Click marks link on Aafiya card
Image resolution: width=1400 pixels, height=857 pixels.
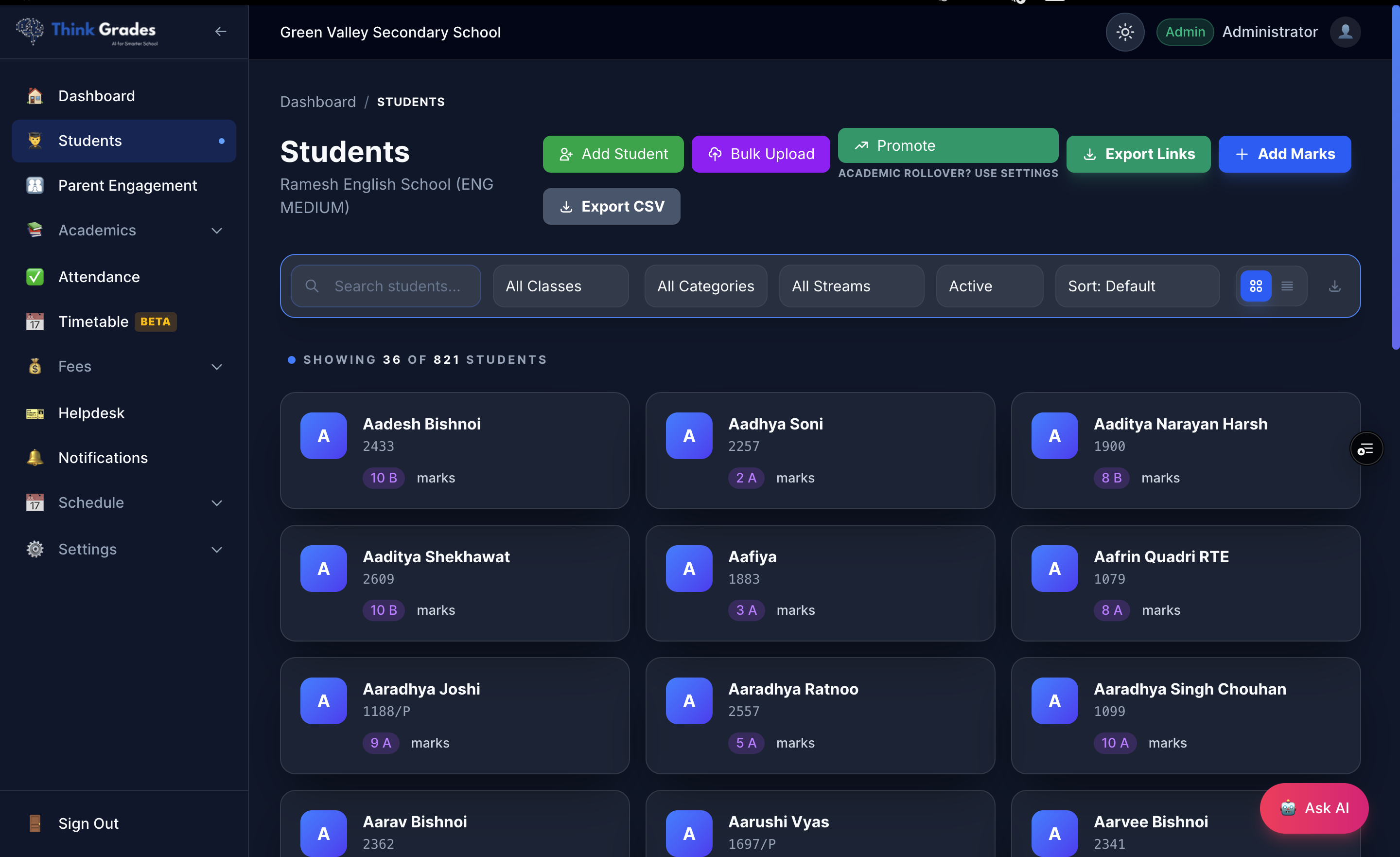(795, 611)
